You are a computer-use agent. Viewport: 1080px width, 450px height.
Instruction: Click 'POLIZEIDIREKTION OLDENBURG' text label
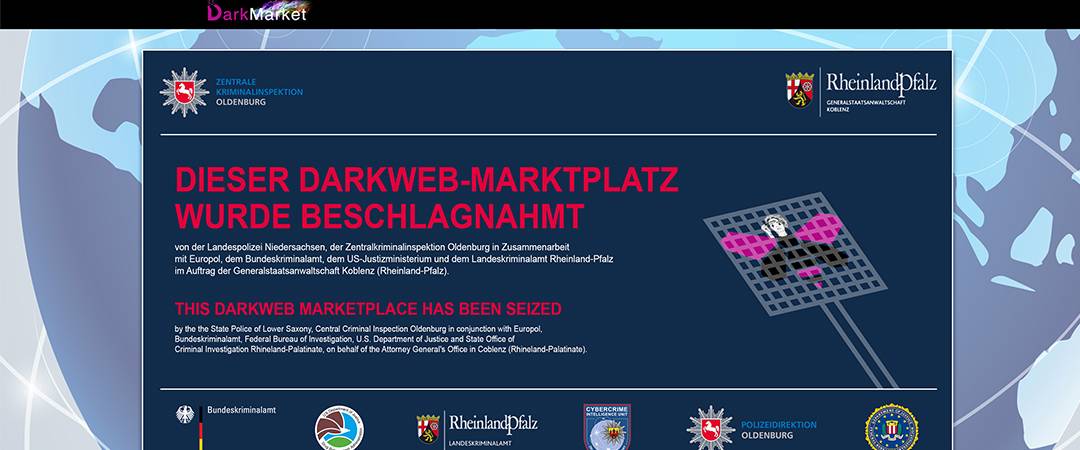(778, 430)
